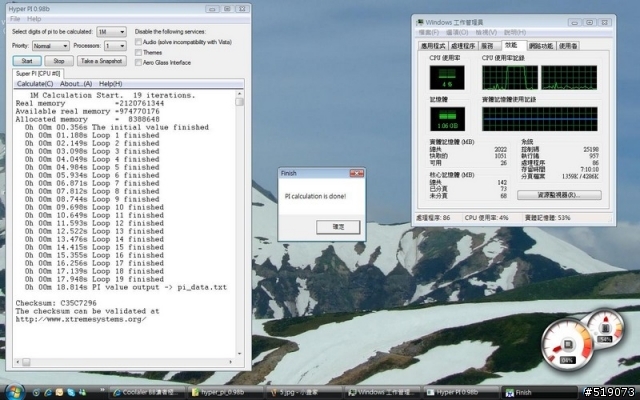Click the 處理程序: 86 status bar entry
The image size is (640, 400).
tap(433, 218)
